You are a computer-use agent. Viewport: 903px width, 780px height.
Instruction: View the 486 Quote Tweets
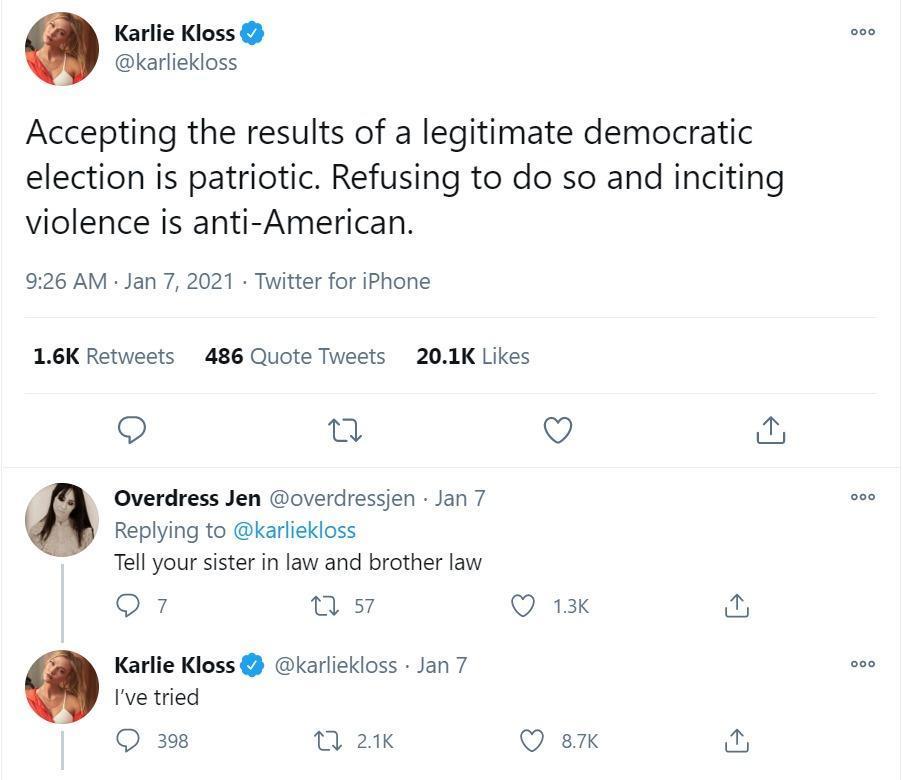(x=295, y=356)
